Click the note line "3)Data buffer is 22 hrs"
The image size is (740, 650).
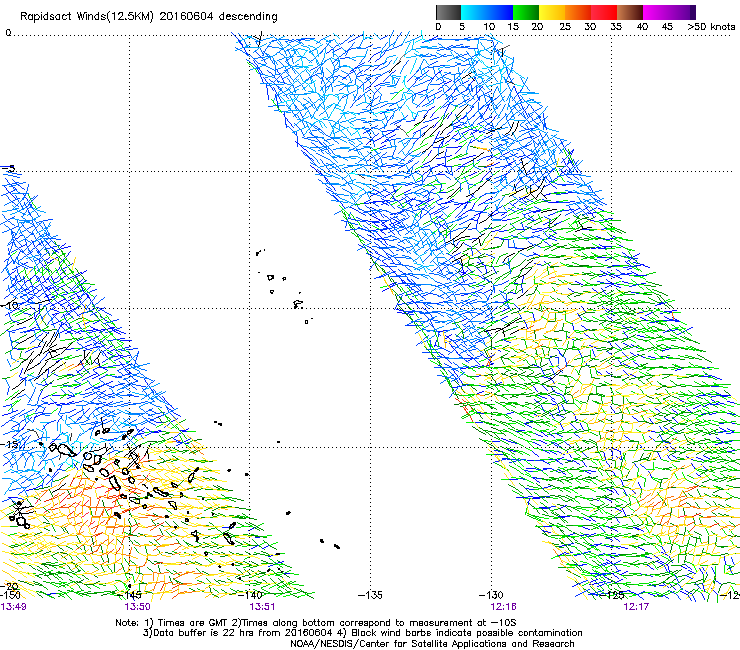tap(362, 633)
